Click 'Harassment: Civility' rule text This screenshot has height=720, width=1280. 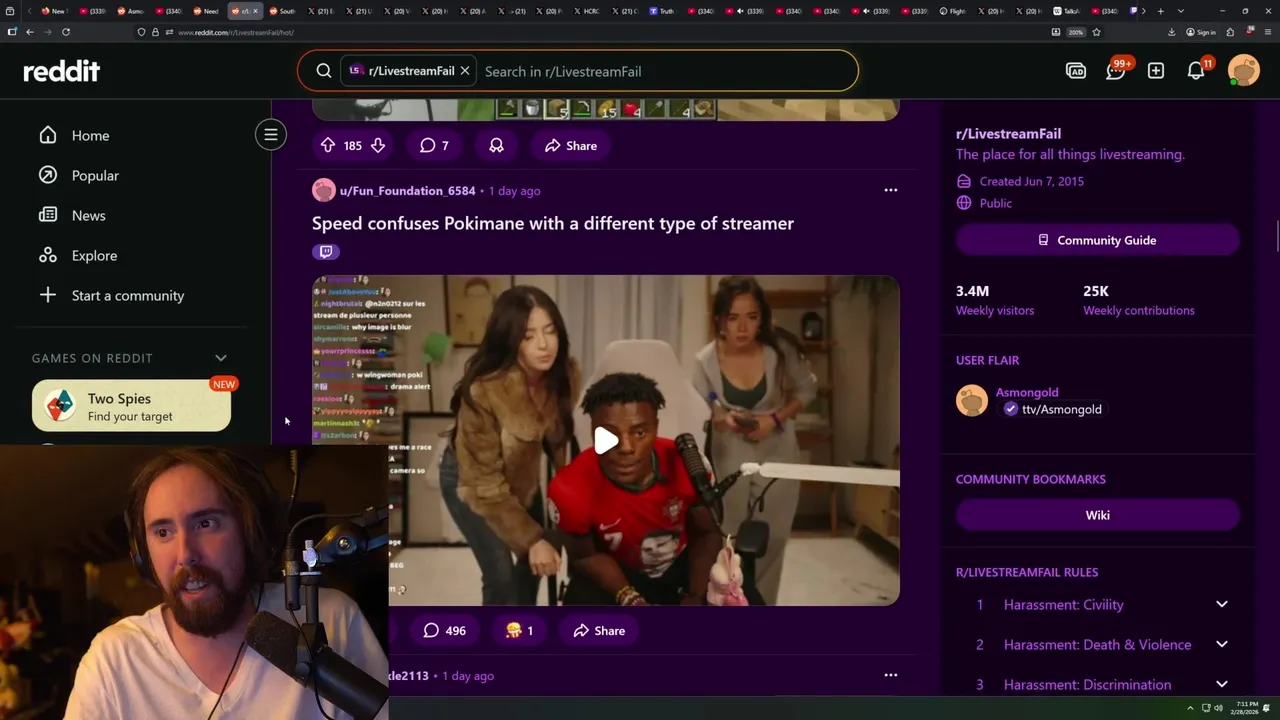(1064, 604)
